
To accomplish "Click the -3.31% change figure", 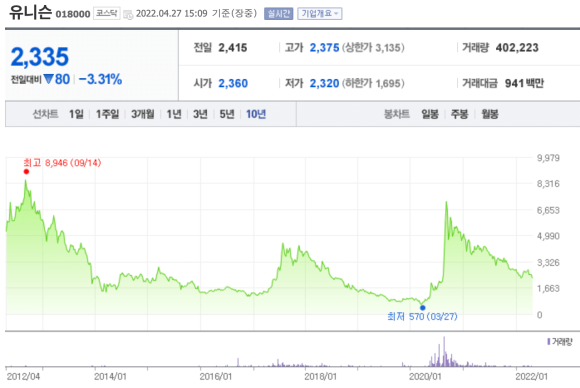I will click(x=100, y=79).
